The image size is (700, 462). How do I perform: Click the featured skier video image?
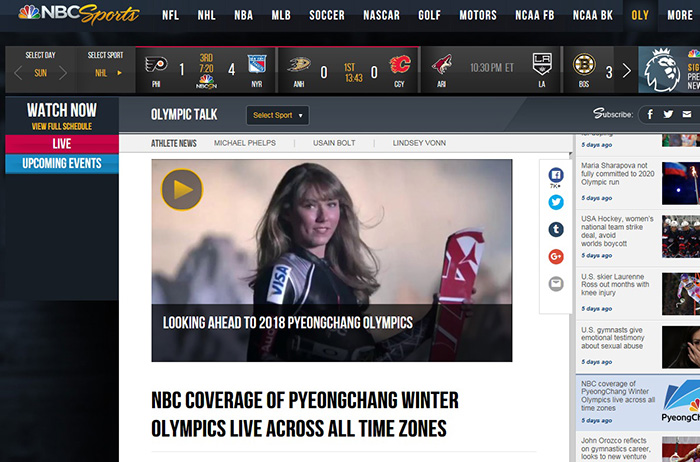click(332, 260)
